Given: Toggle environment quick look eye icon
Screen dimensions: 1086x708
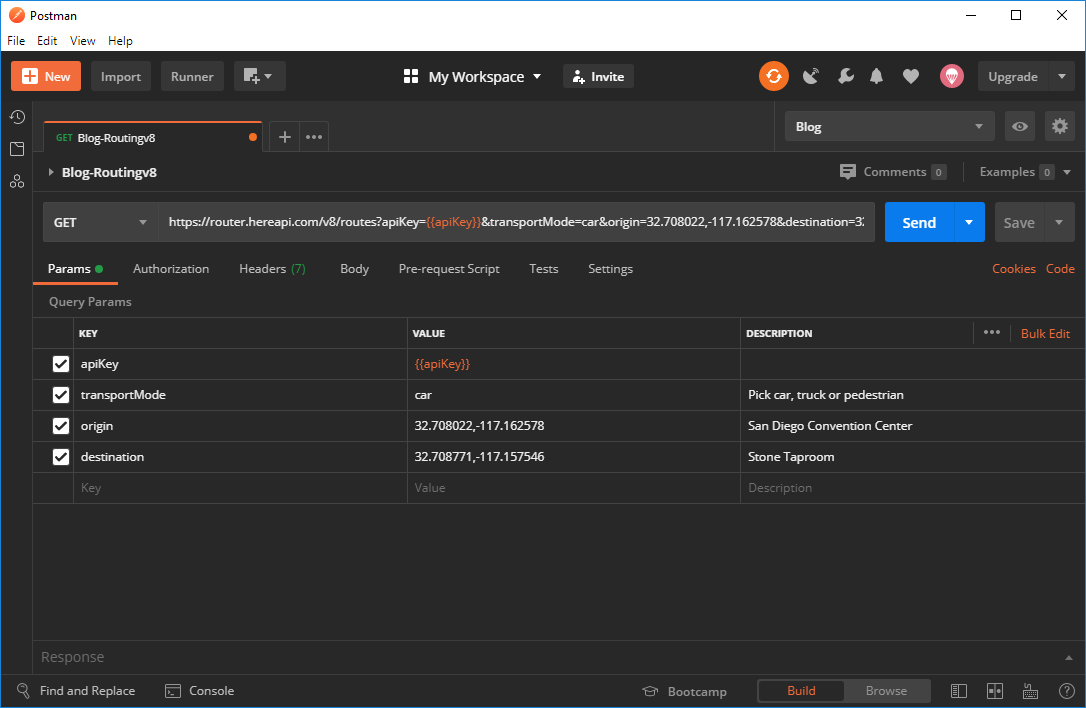Looking at the screenshot, I should [1020, 126].
